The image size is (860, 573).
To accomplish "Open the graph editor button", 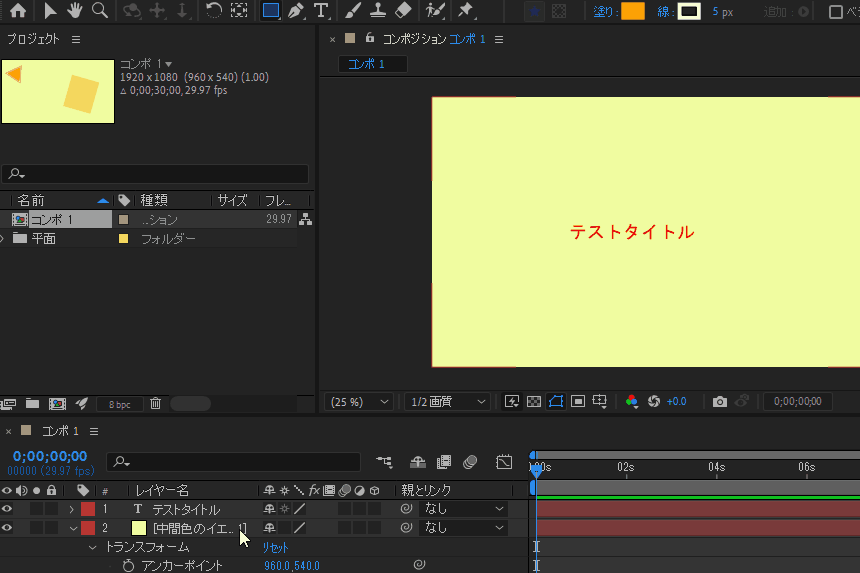I will point(503,462).
